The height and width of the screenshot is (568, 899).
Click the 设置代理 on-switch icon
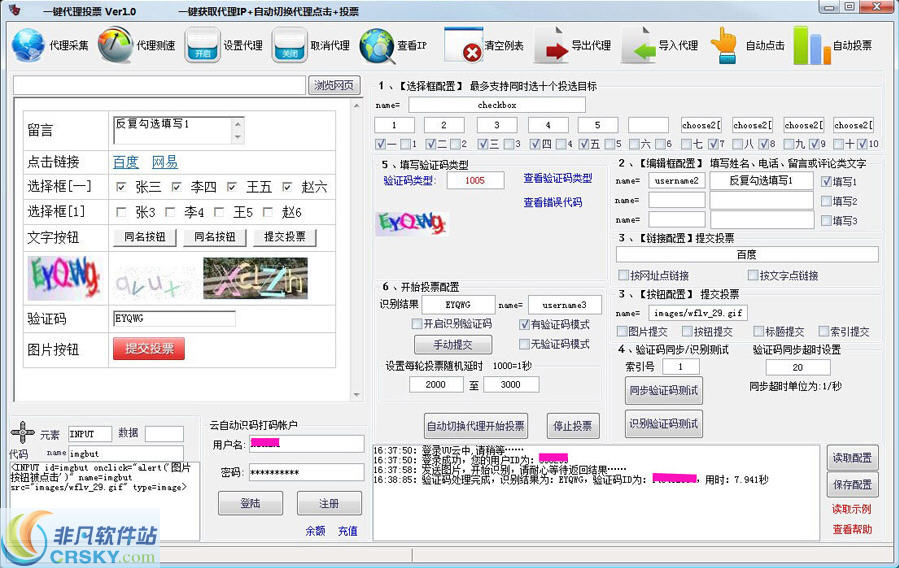[x=202, y=45]
